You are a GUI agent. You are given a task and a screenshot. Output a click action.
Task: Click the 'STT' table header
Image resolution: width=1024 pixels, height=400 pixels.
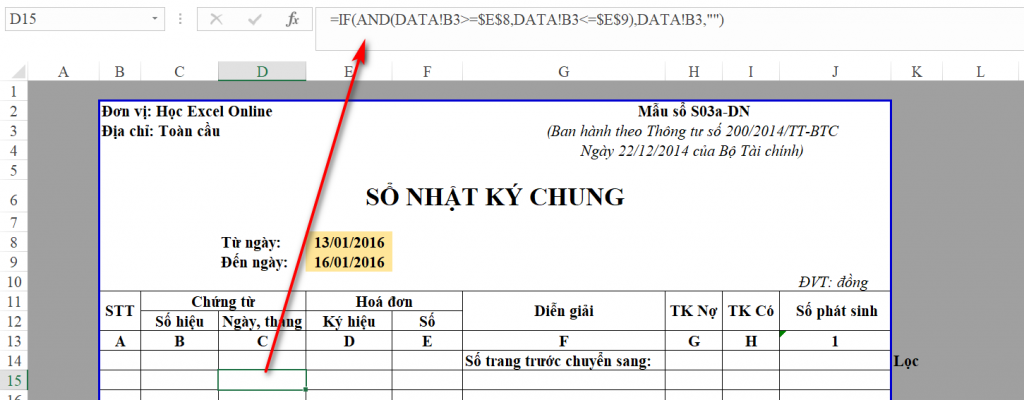(x=120, y=311)
